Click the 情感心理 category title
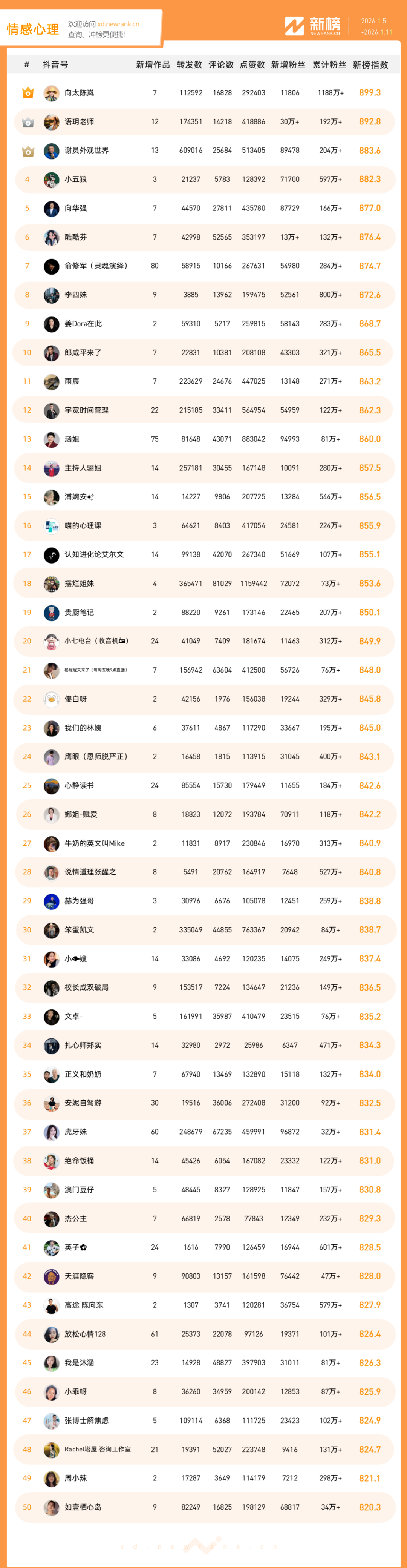Image resolution: width=407 pixels, height=1568 pixels. point(33,29)
